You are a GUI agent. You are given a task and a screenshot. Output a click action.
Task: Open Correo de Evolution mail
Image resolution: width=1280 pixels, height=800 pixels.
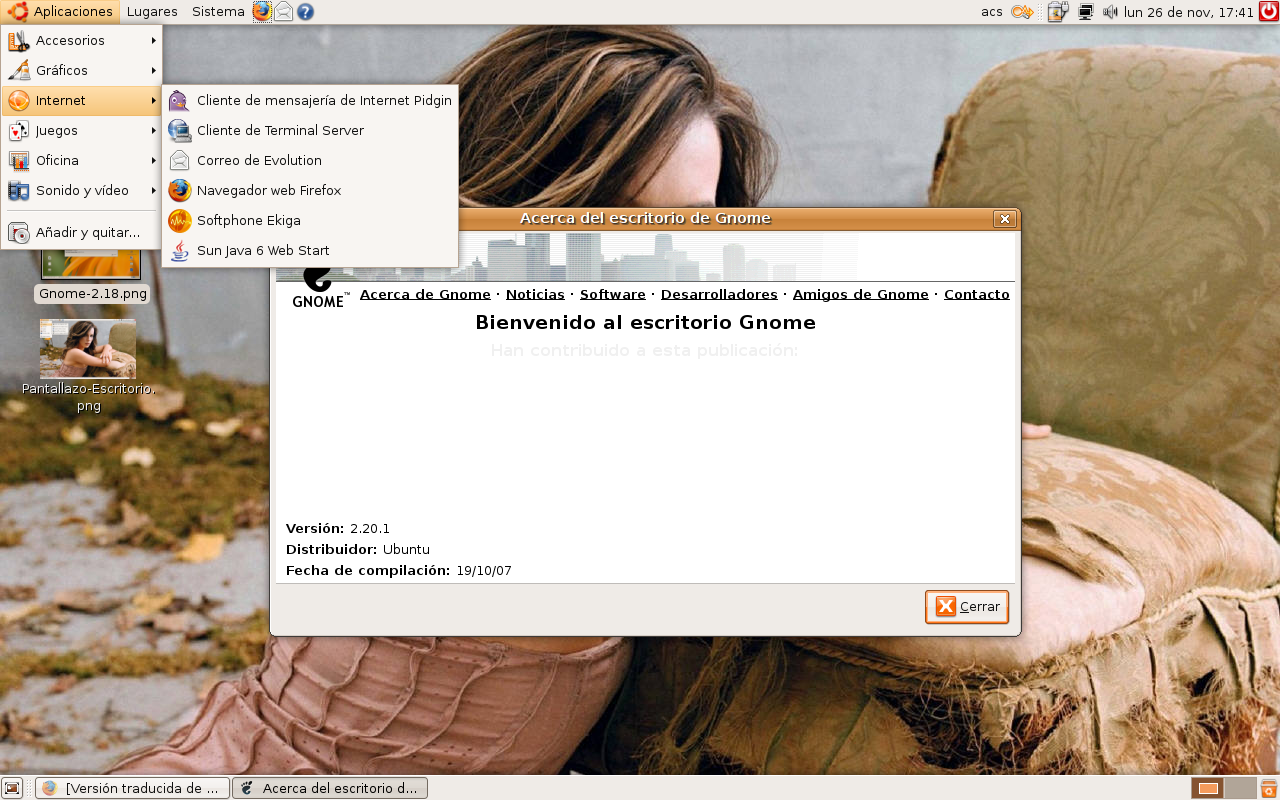click(258, 160)
